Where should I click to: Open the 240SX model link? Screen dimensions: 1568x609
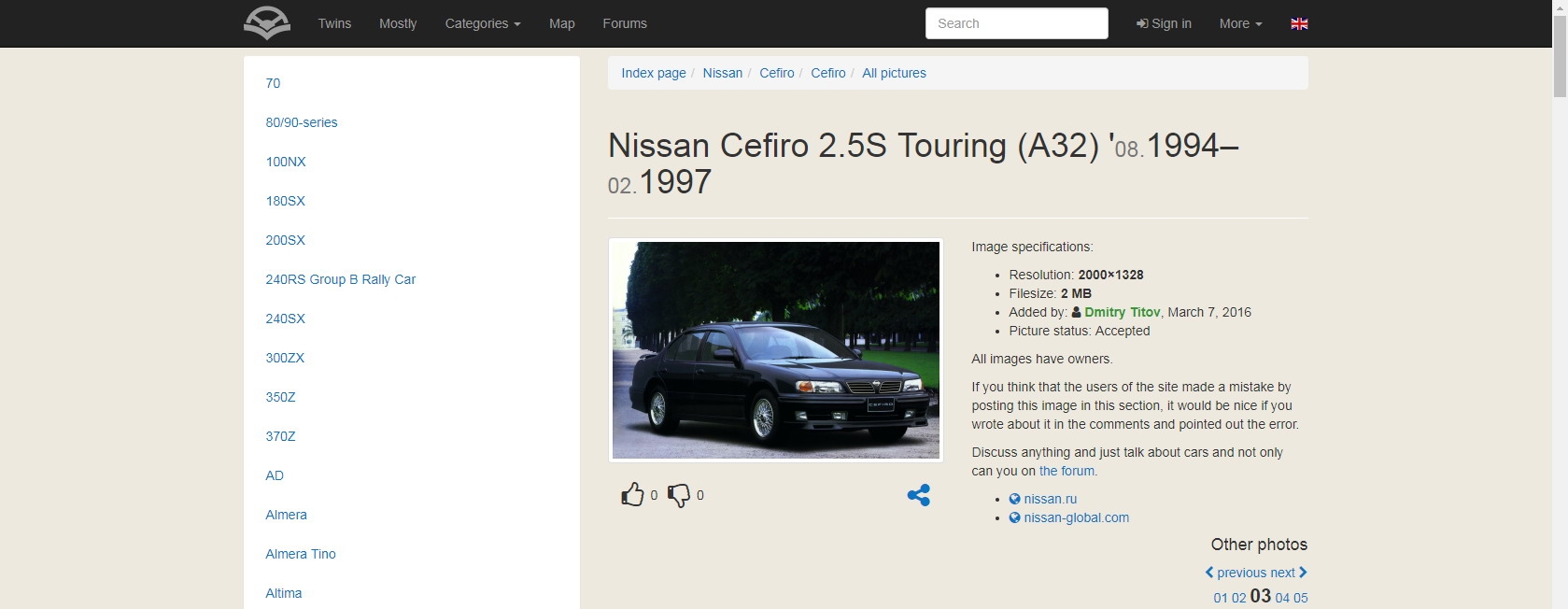coord(285,319)
